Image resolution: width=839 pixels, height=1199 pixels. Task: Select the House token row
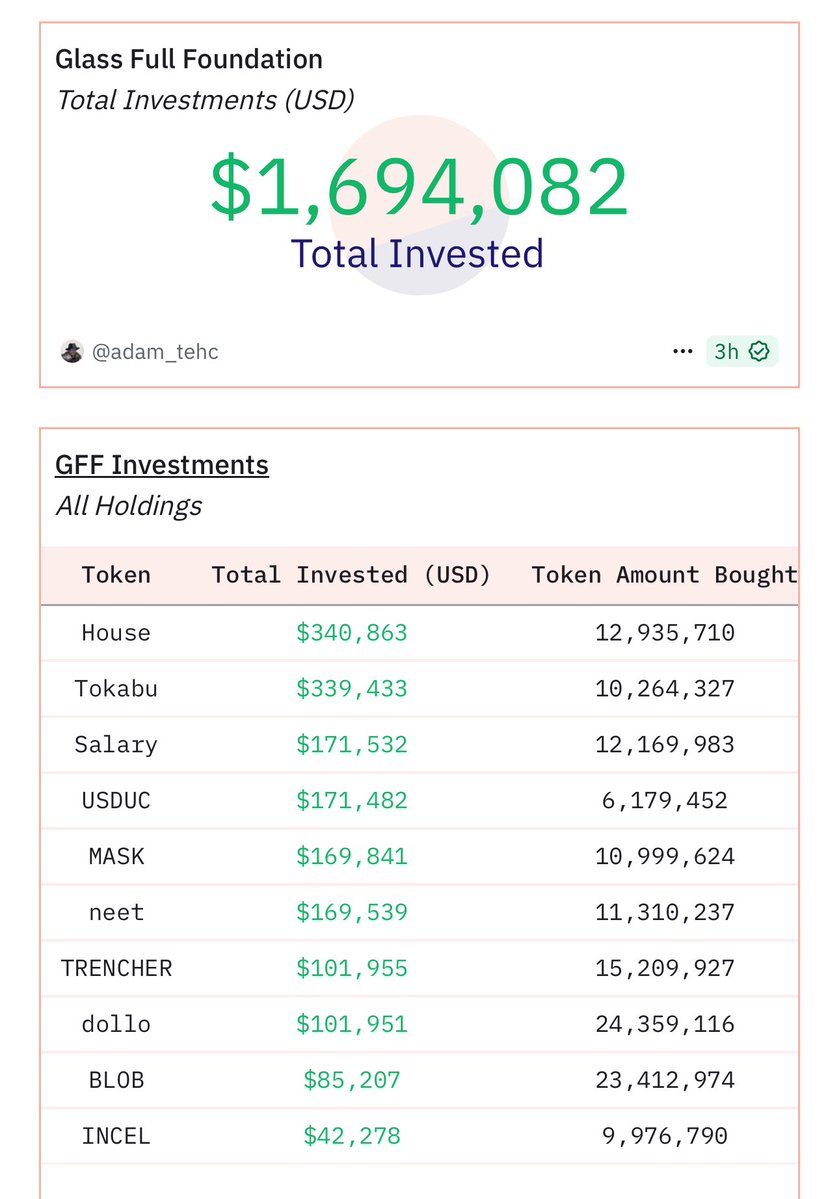click(419, 633)
